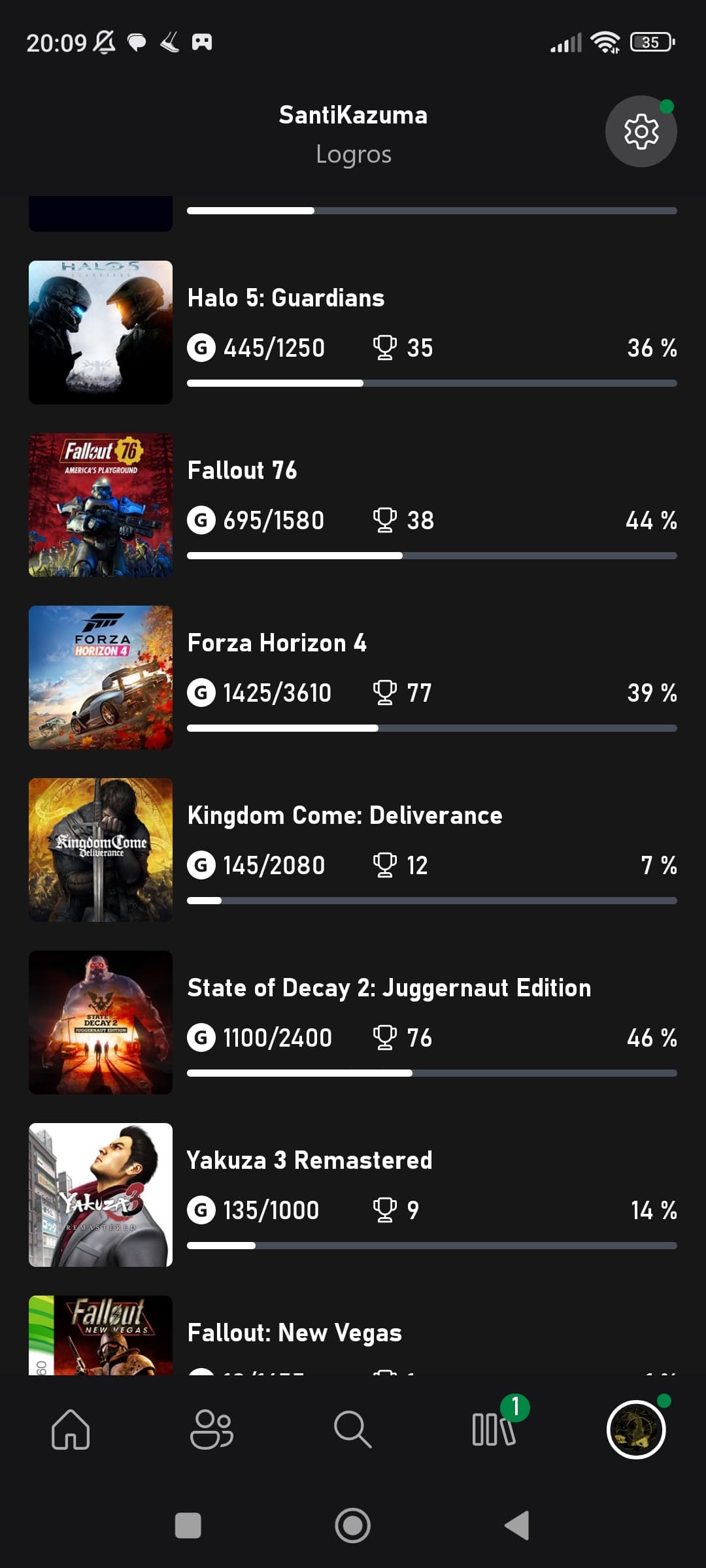Tap Android recent apps square button

point(188,1526)
